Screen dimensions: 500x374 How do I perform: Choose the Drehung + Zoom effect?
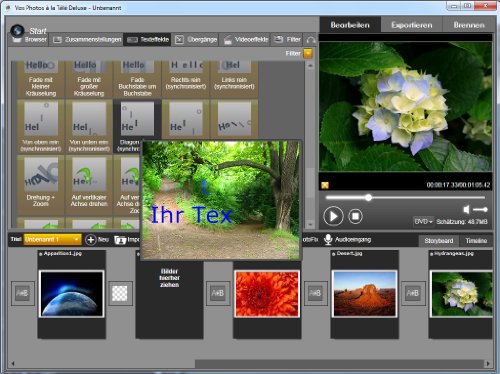(41, 185)
